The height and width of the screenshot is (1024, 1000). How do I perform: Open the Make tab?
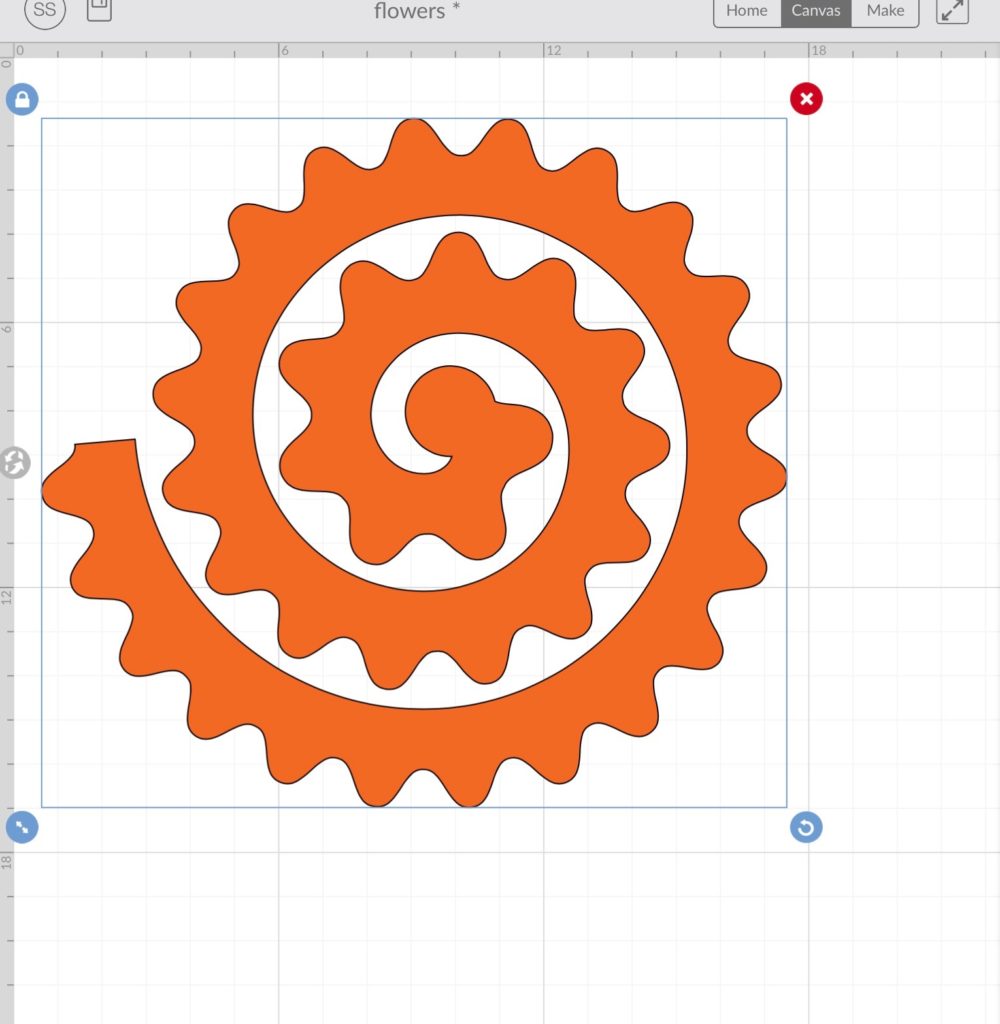[885, 10]
